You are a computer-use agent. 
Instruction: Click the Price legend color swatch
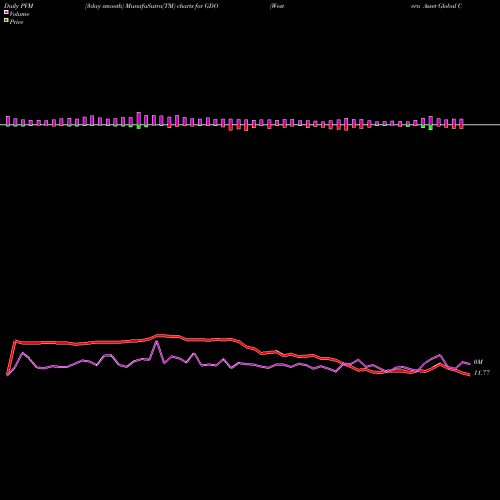(6, 21)
